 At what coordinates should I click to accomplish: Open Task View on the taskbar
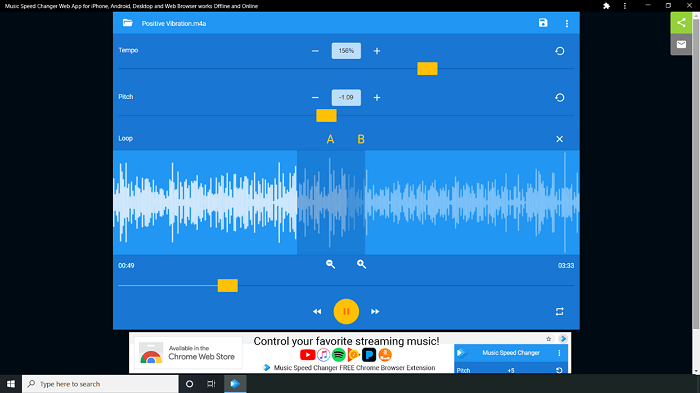[211, 384]
